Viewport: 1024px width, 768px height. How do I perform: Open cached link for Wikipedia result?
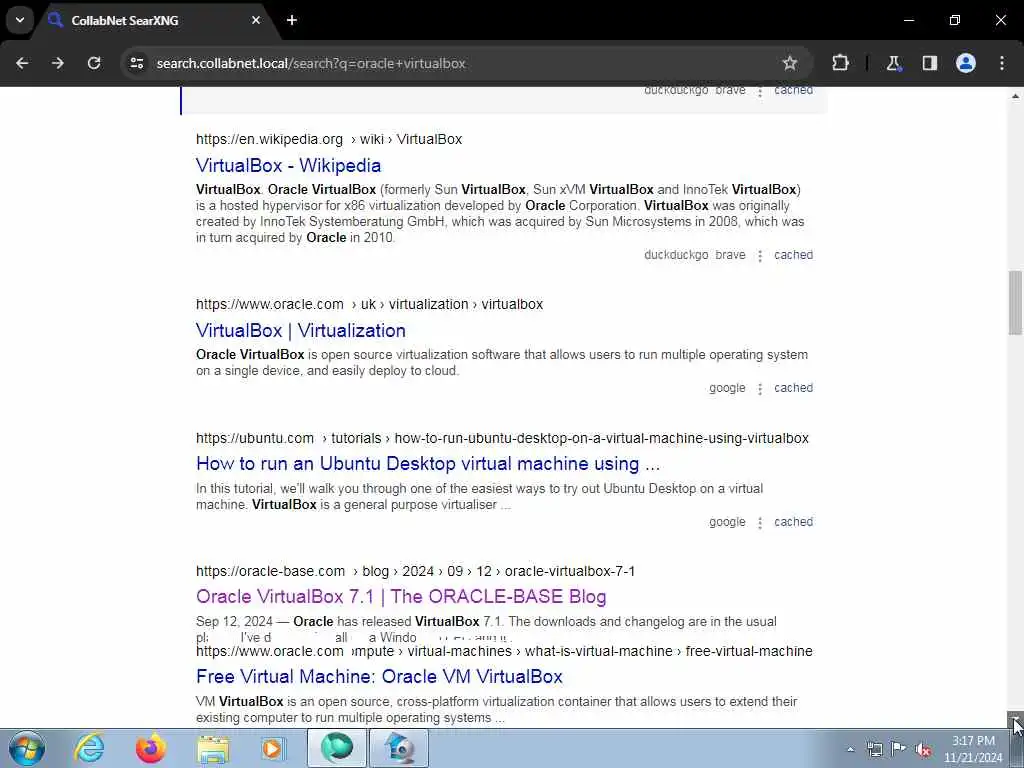793,255
